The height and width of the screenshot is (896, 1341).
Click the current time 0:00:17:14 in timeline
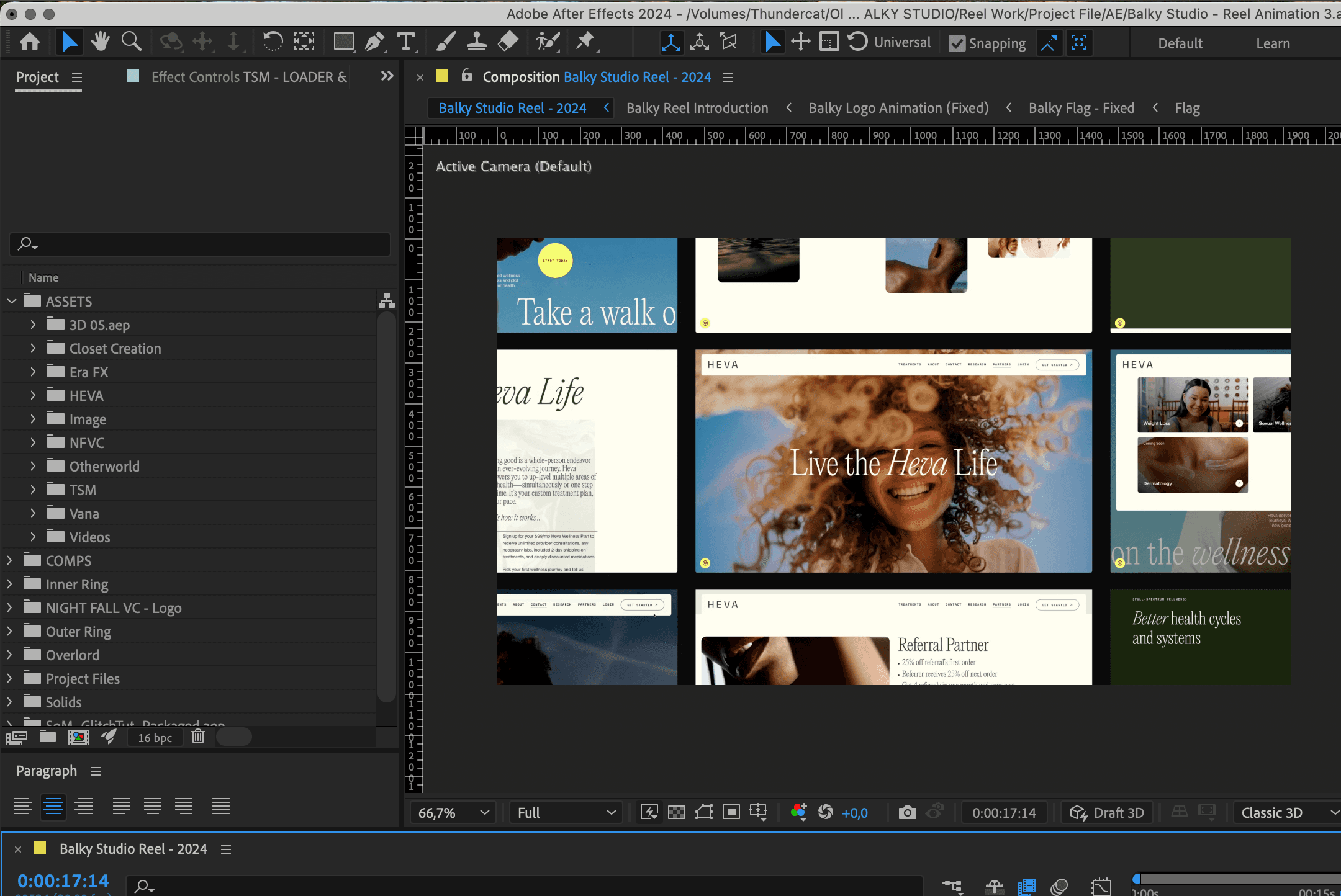[x=63, y=881]
